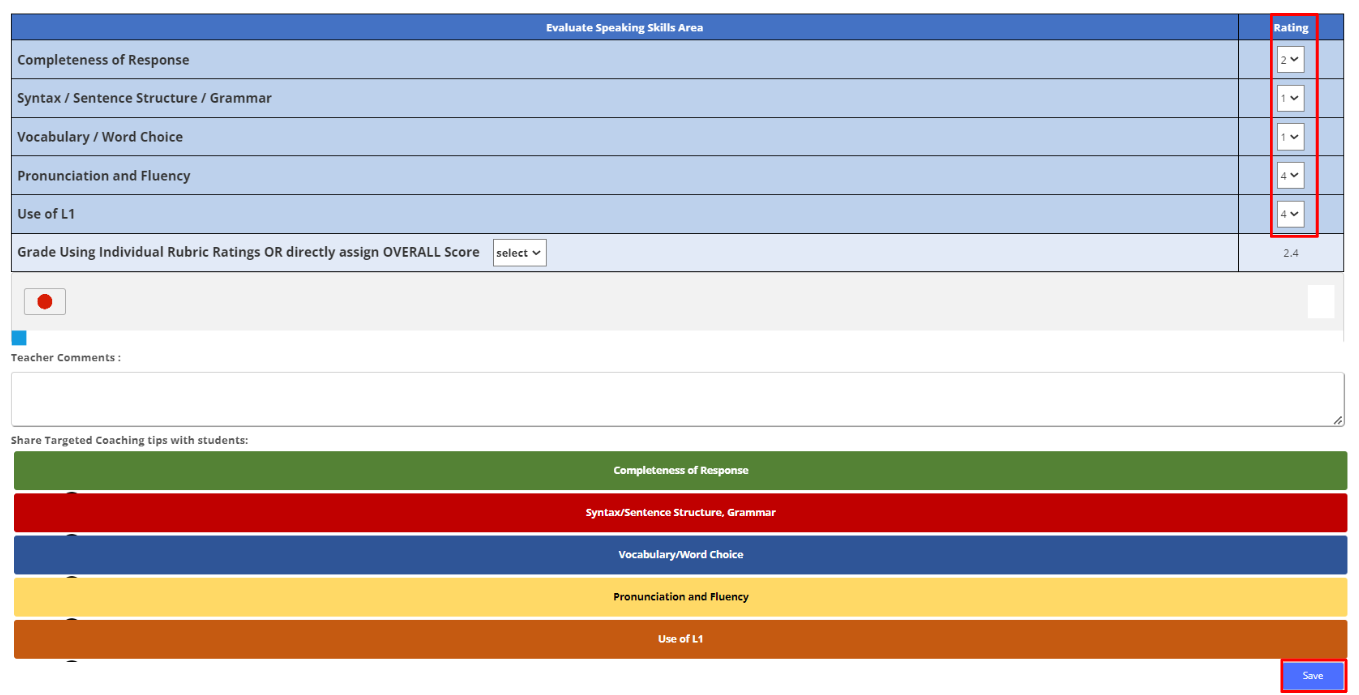Image resolution: width=1359 pixels, height=695 pixels.
Task: Click inside the Teacher Comments text box
Action: 676,399
